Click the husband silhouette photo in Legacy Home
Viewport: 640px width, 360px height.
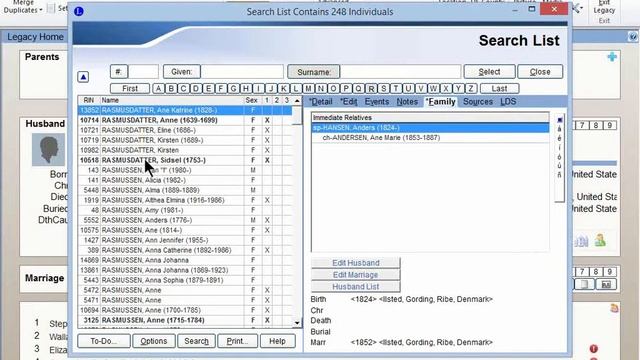pos(49,149)
